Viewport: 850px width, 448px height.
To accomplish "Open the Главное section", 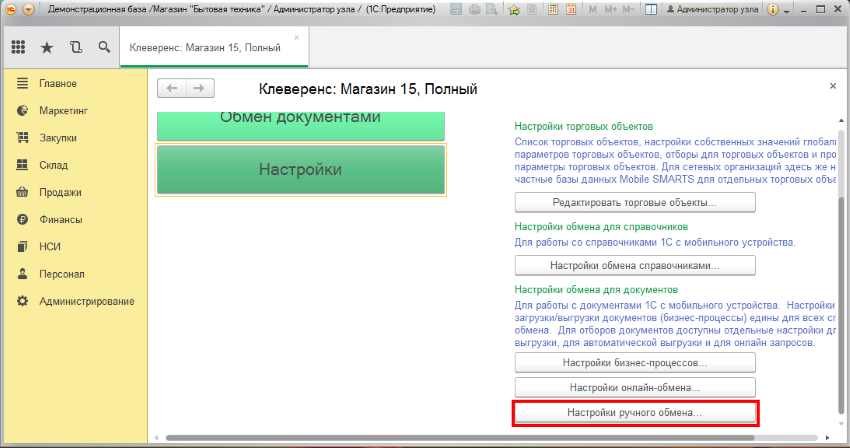I will pos(57,84).
